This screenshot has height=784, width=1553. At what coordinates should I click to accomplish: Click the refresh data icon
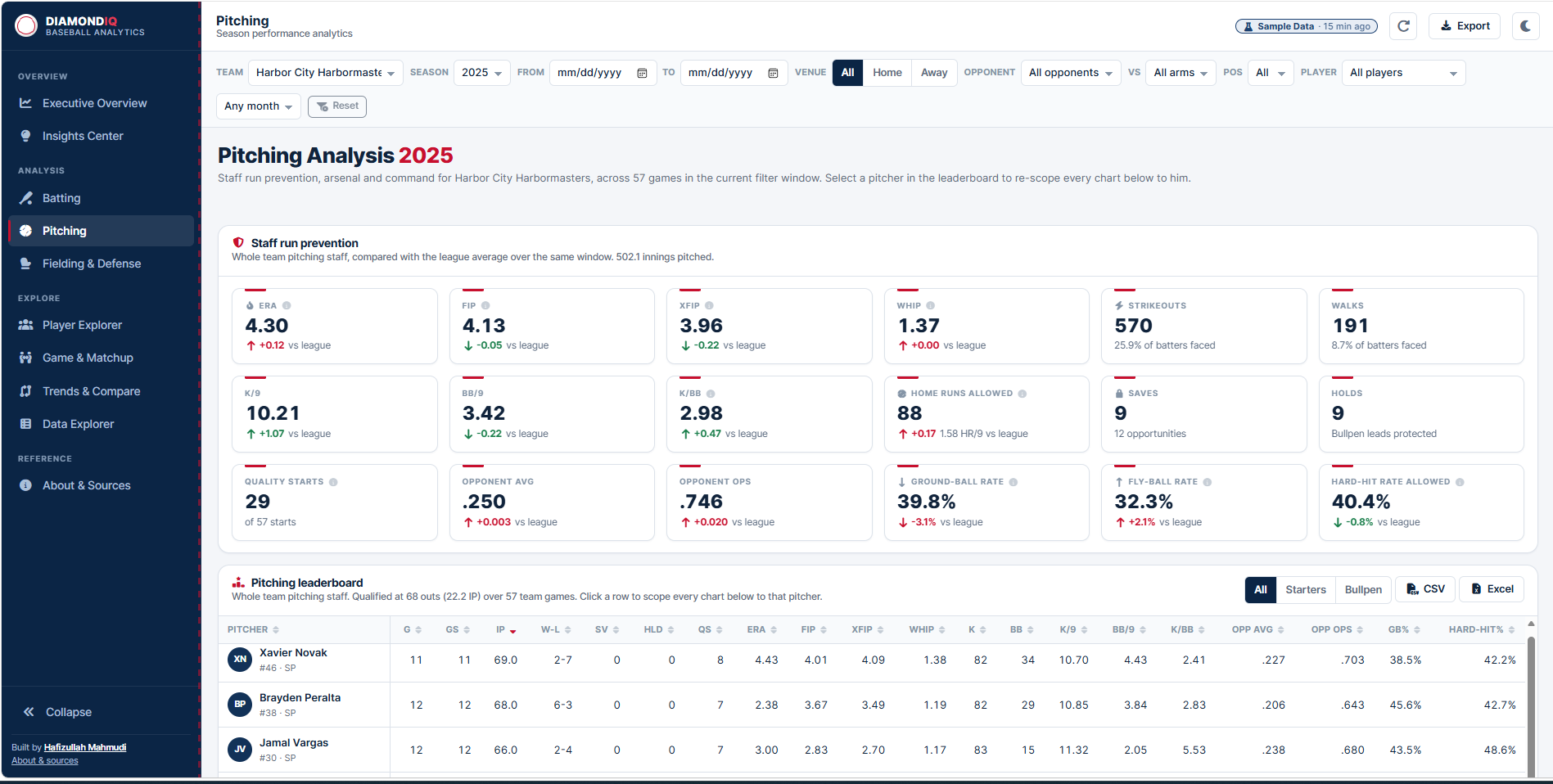click(x=1403, y=26)
